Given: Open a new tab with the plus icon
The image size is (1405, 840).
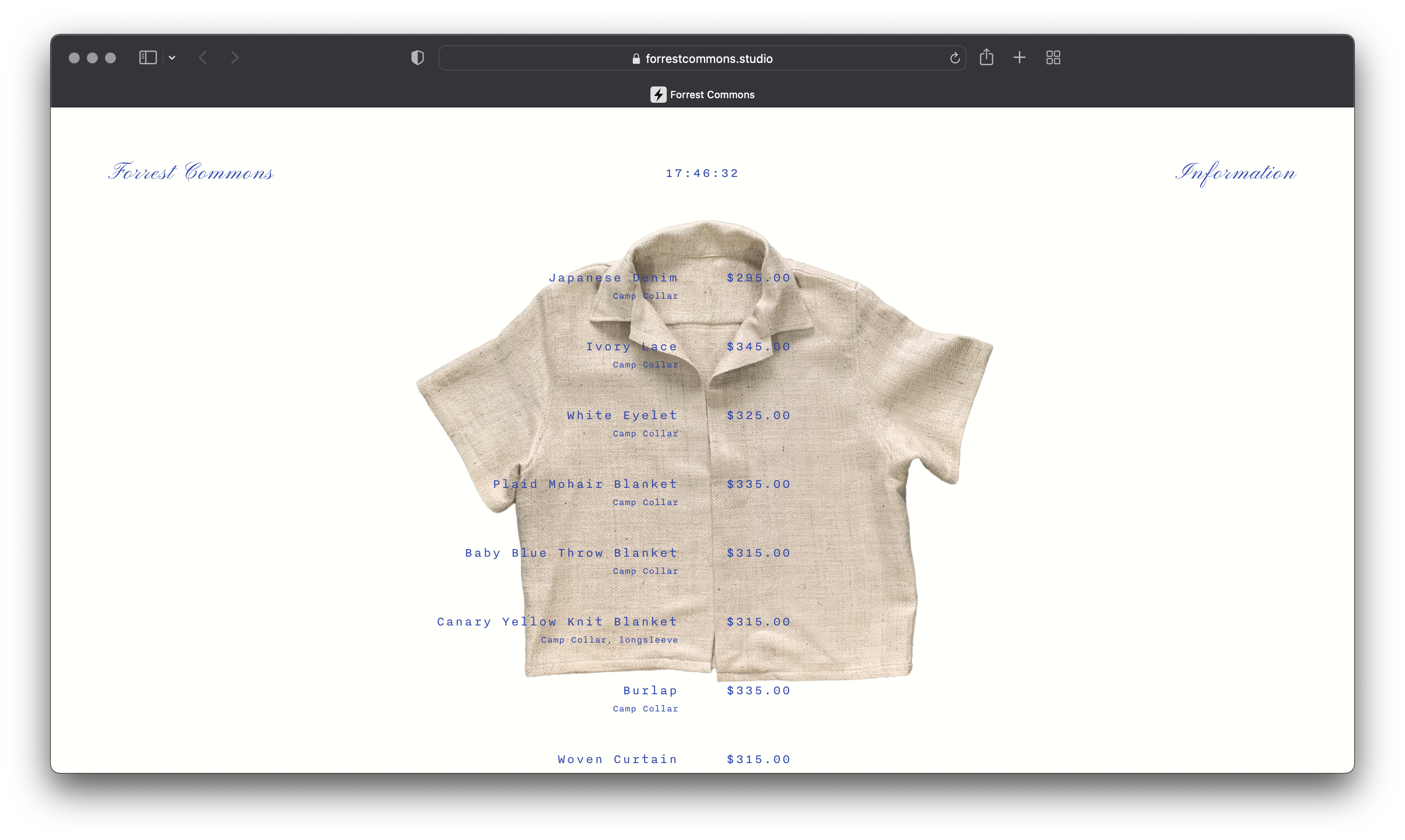Looking at the screenshot, I should (x=1019, y=58).
